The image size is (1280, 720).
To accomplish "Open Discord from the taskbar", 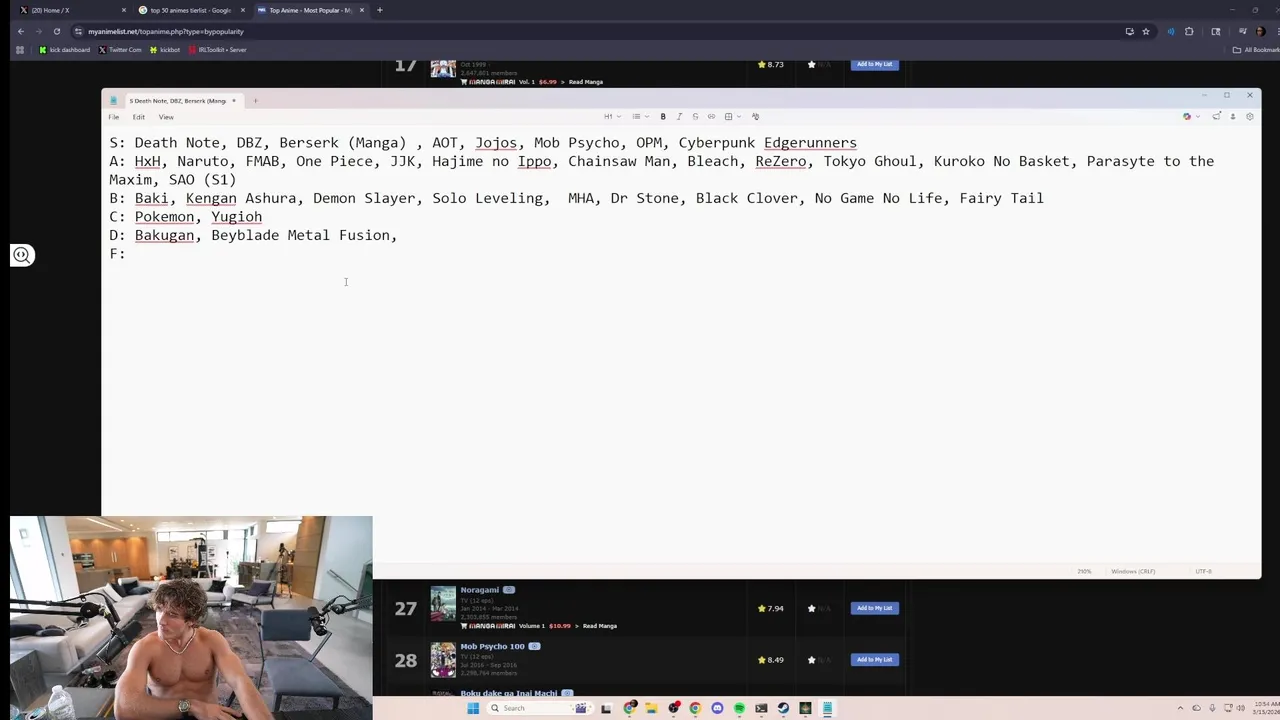I will click(717, 708).
